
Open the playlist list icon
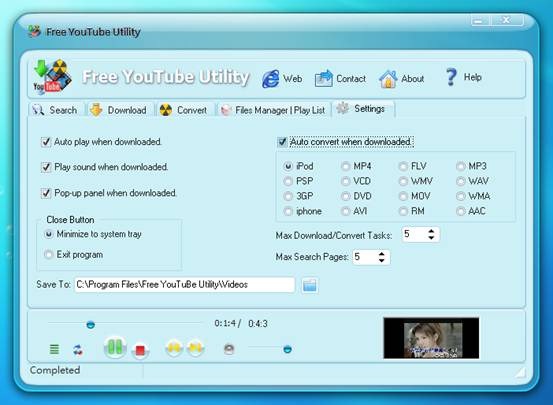click(54, 349)
